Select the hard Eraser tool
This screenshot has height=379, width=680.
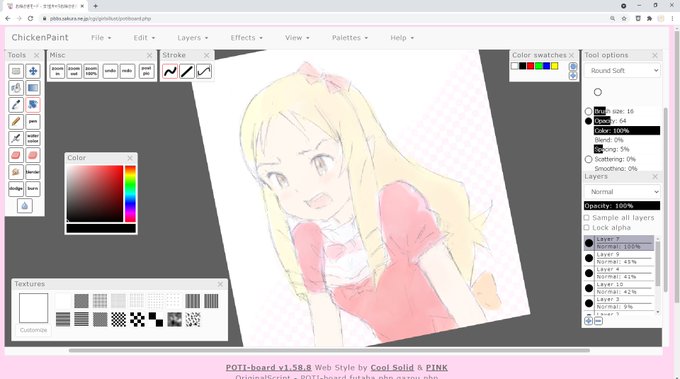[16, 155]
